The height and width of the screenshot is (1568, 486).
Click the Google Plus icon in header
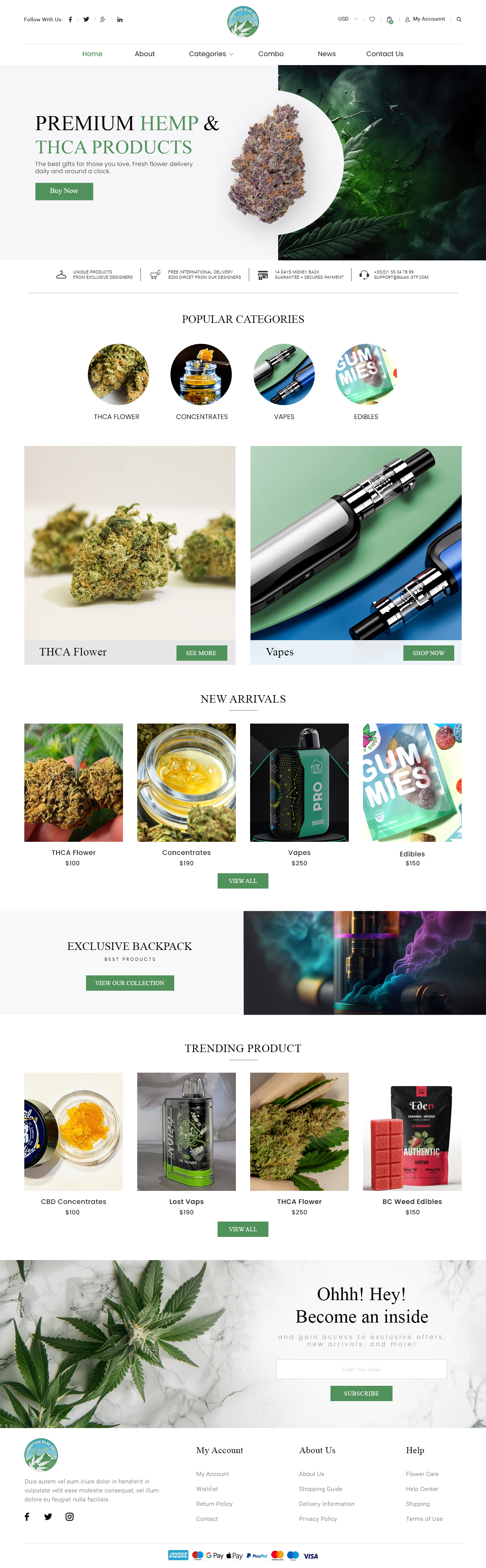tap(103, 19)
